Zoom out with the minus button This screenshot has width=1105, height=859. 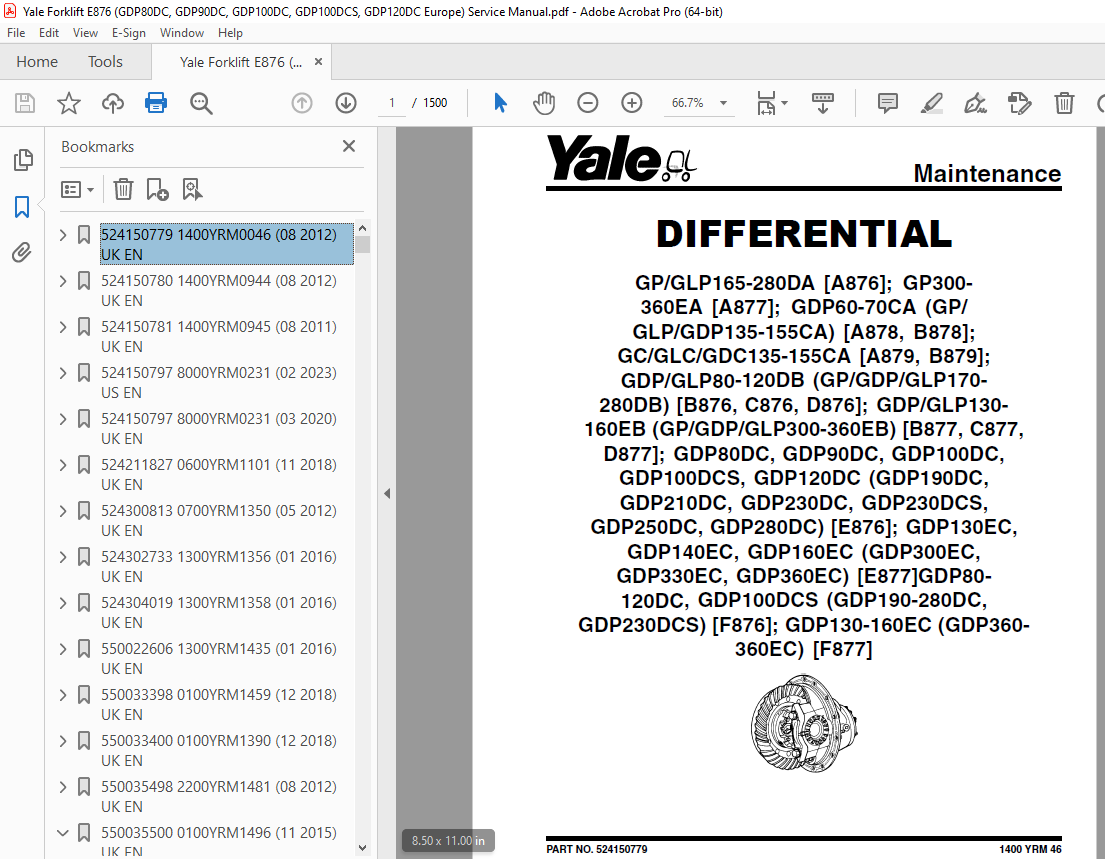[x=587, y=103]
